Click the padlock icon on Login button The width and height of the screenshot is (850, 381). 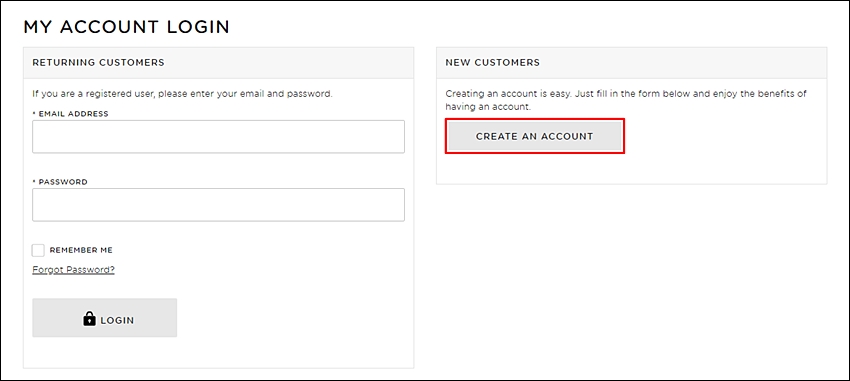(89, 319)
